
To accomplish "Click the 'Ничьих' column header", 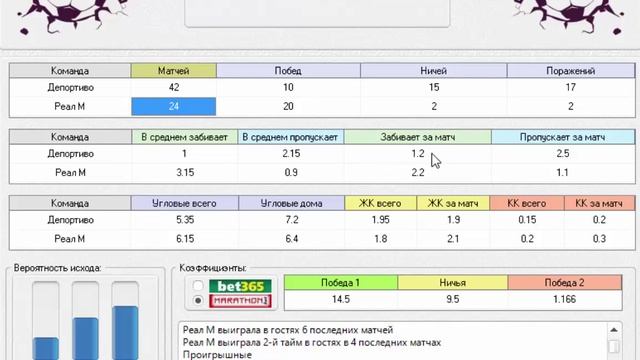I will point(433,71).
